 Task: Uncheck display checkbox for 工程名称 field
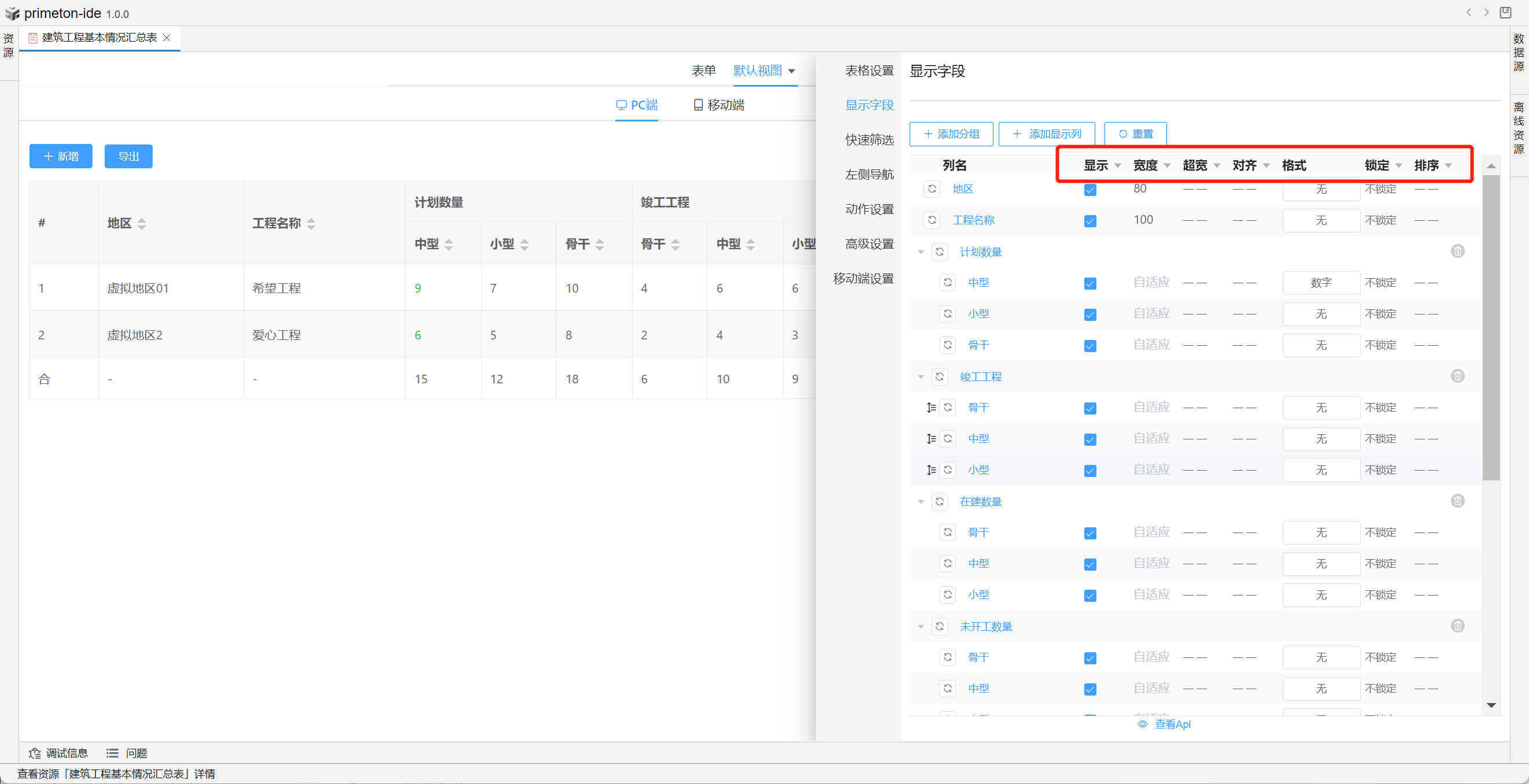click(x=1089, y=221)
